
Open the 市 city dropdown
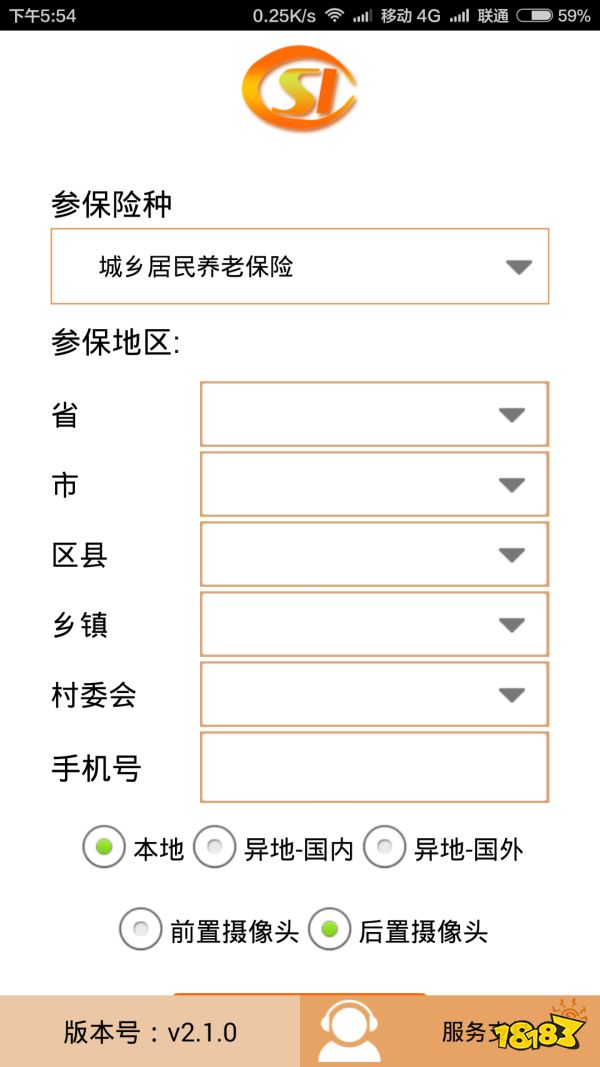coord(374,484)
